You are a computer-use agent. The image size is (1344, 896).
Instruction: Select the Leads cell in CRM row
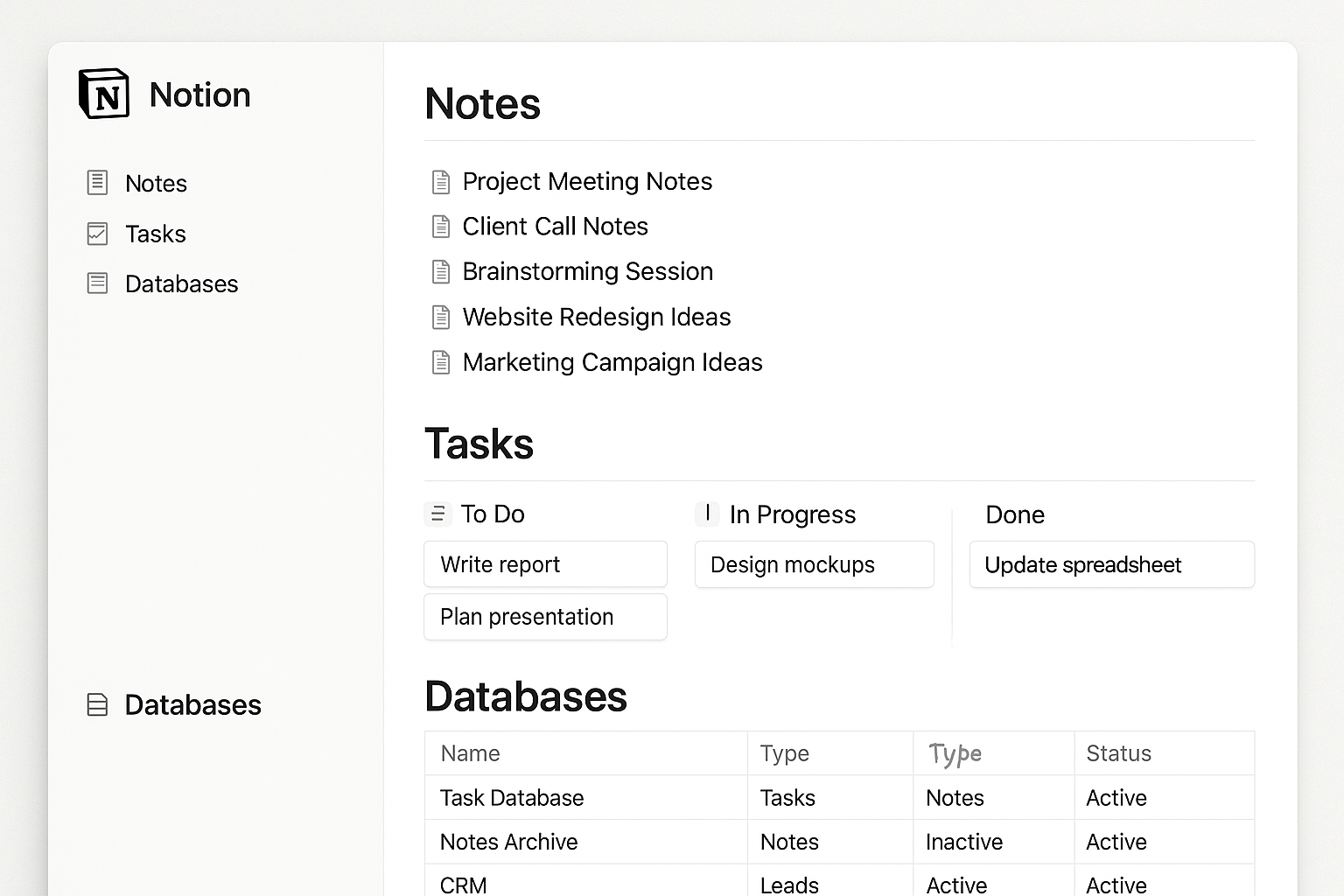click(x=830, y=882)
